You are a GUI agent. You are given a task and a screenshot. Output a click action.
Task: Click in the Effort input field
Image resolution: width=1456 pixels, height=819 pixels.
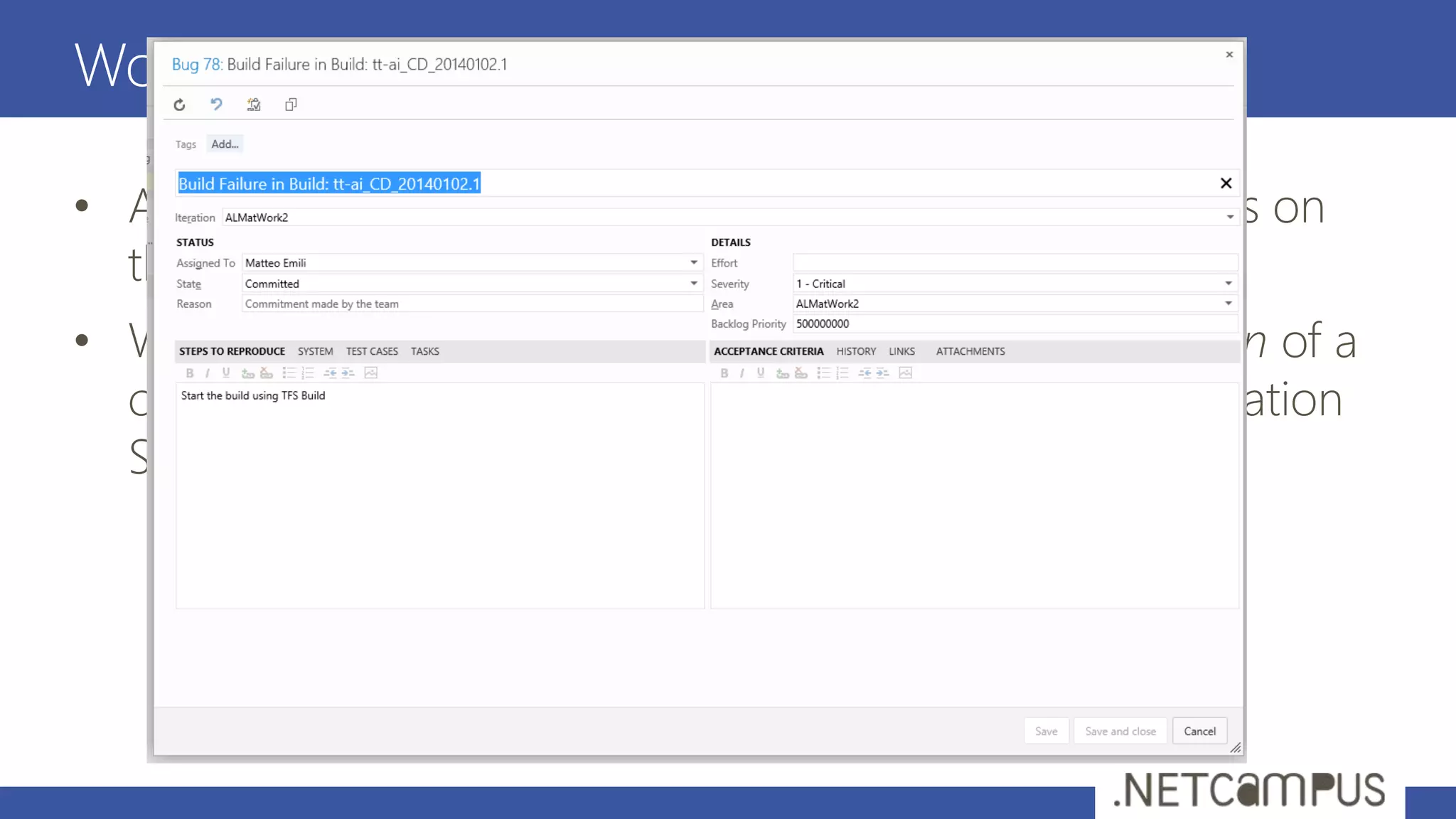1015,262
